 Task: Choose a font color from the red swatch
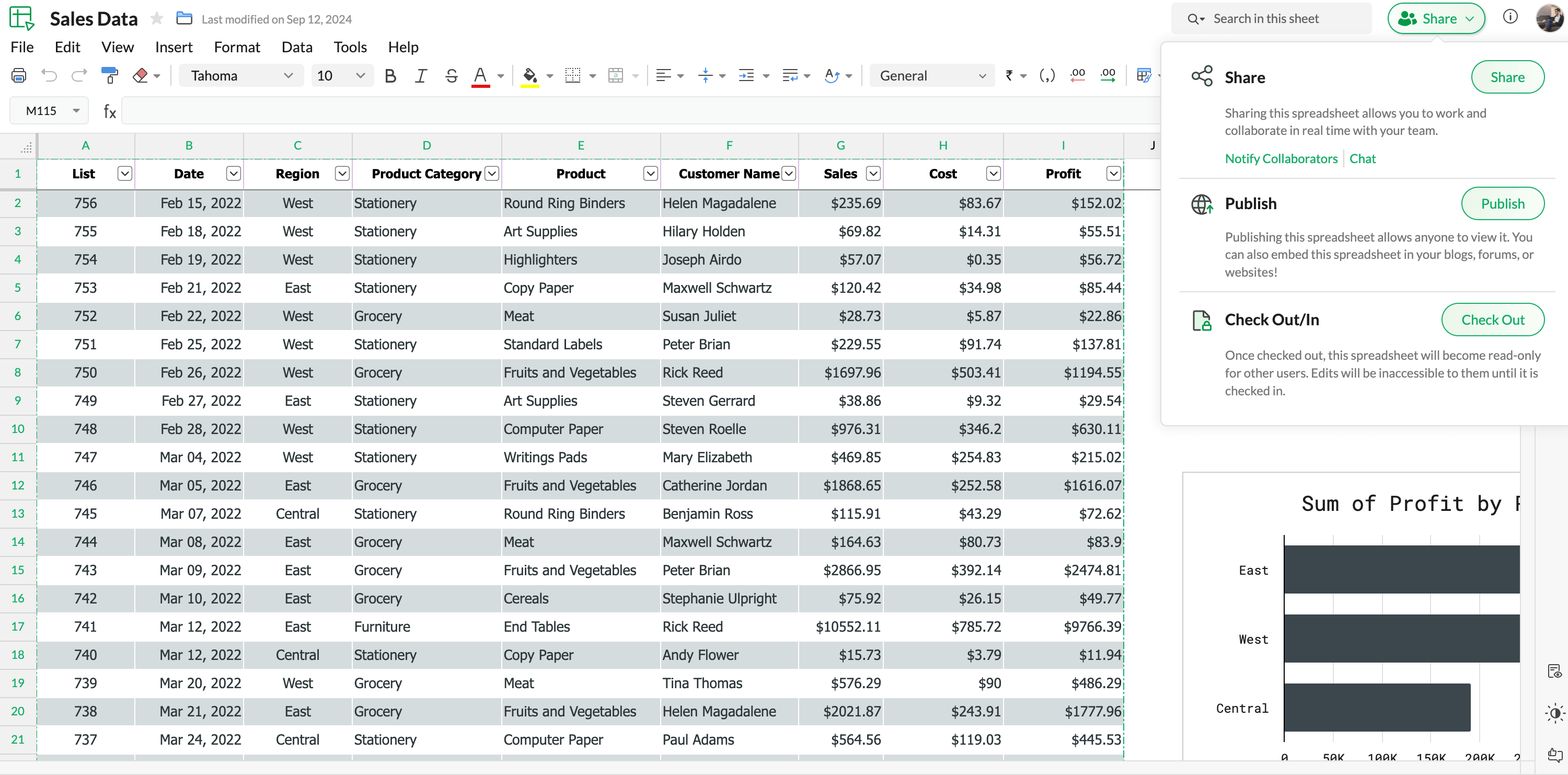pyautogui.click(x=481, y=75)
